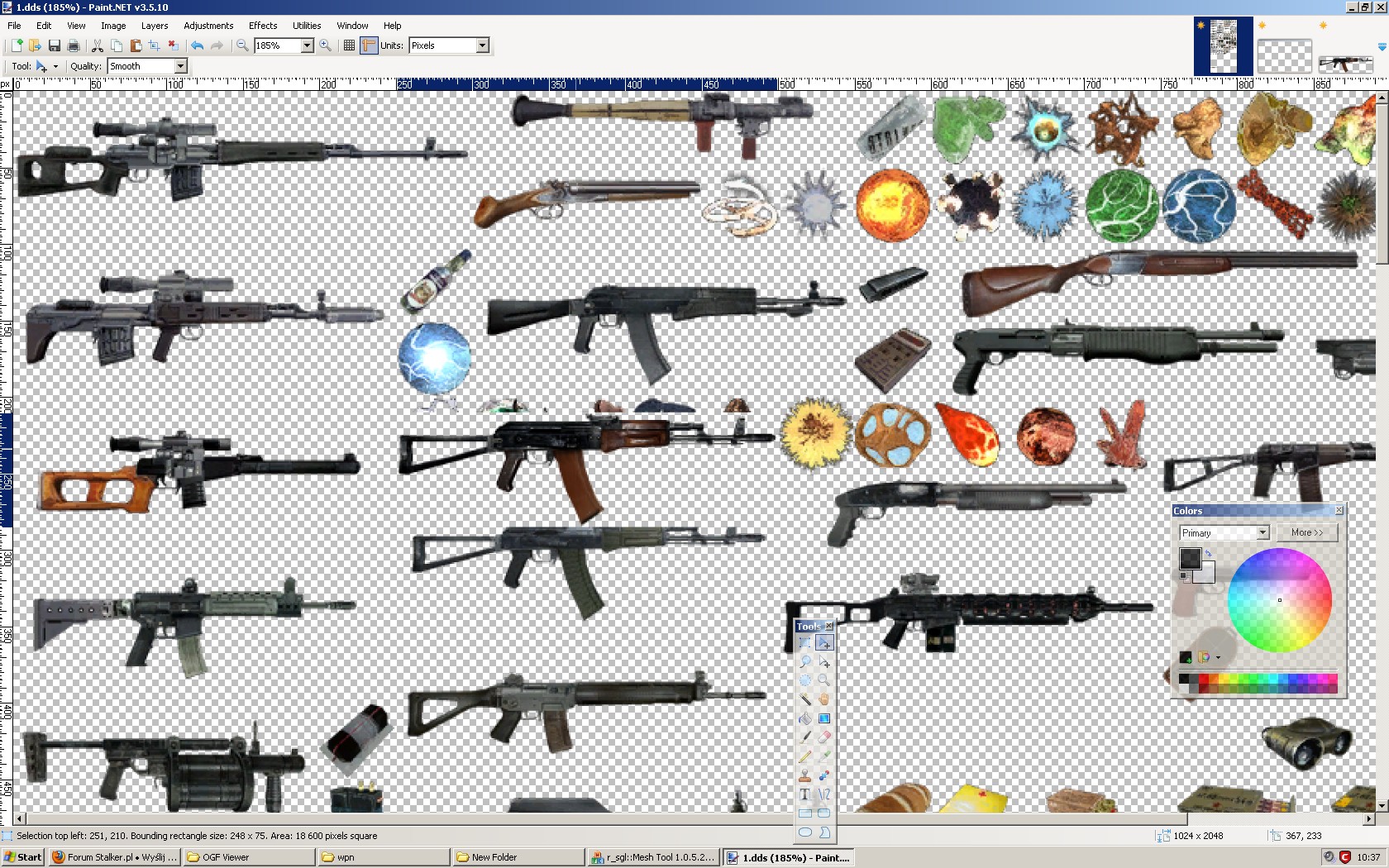Viewport: 1389px width, 868px height.
Task: Select the Text tool
Action: pos(805,794)
